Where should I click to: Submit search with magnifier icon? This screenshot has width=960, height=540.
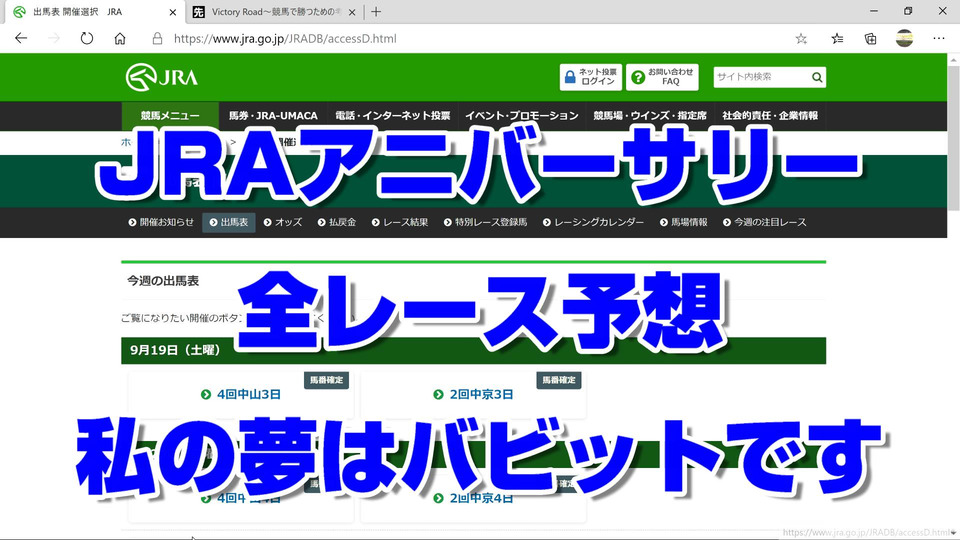[x=817, y=77]
